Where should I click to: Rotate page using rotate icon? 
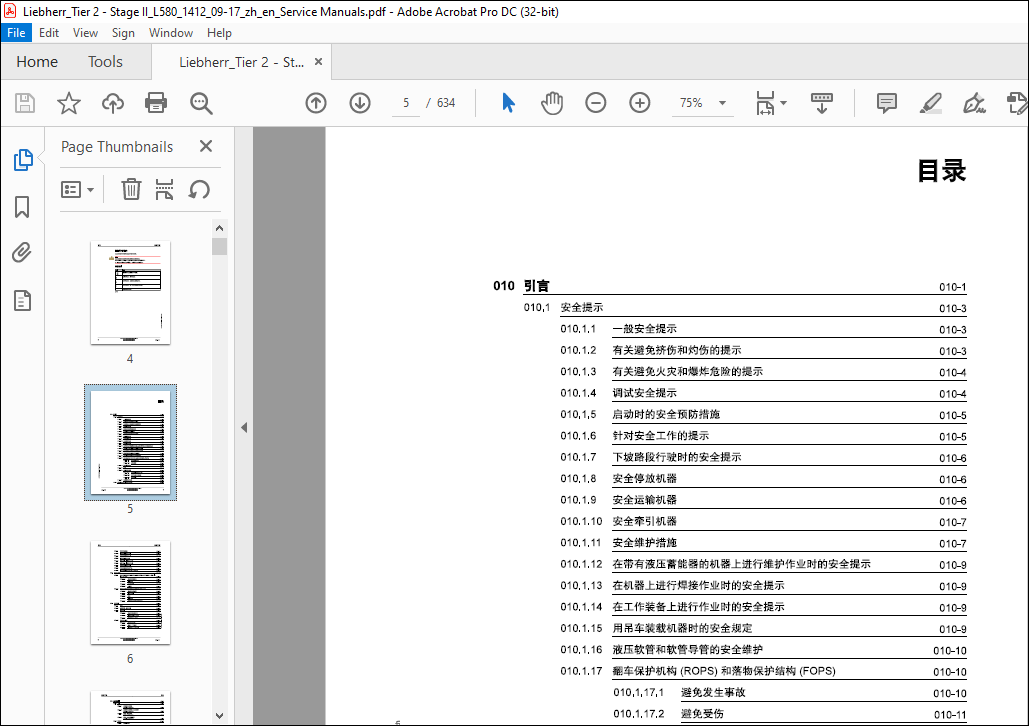point(199,190)
